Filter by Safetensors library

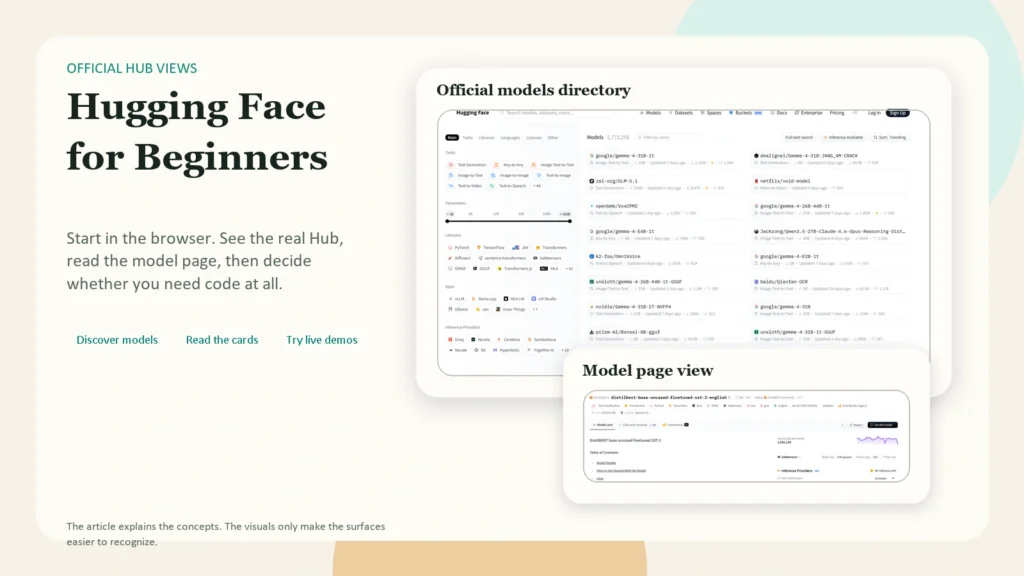coord(547,258)
